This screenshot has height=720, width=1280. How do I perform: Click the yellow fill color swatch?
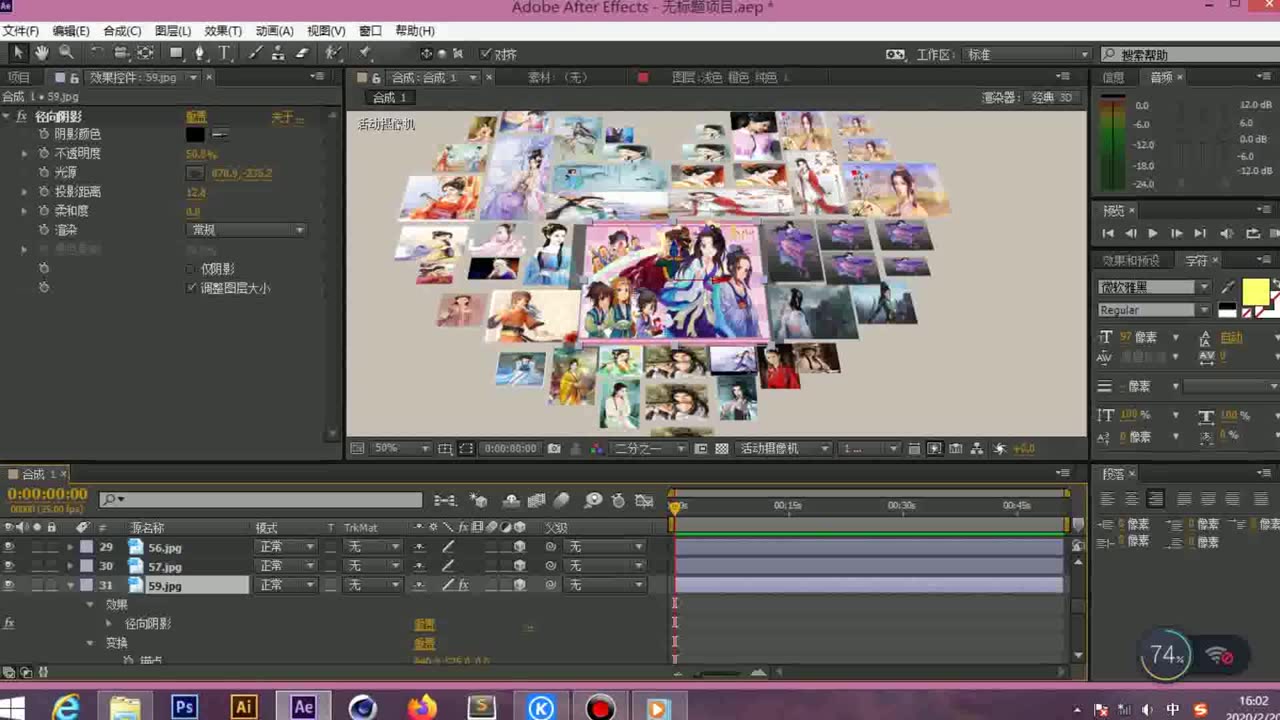point(1255,291)
